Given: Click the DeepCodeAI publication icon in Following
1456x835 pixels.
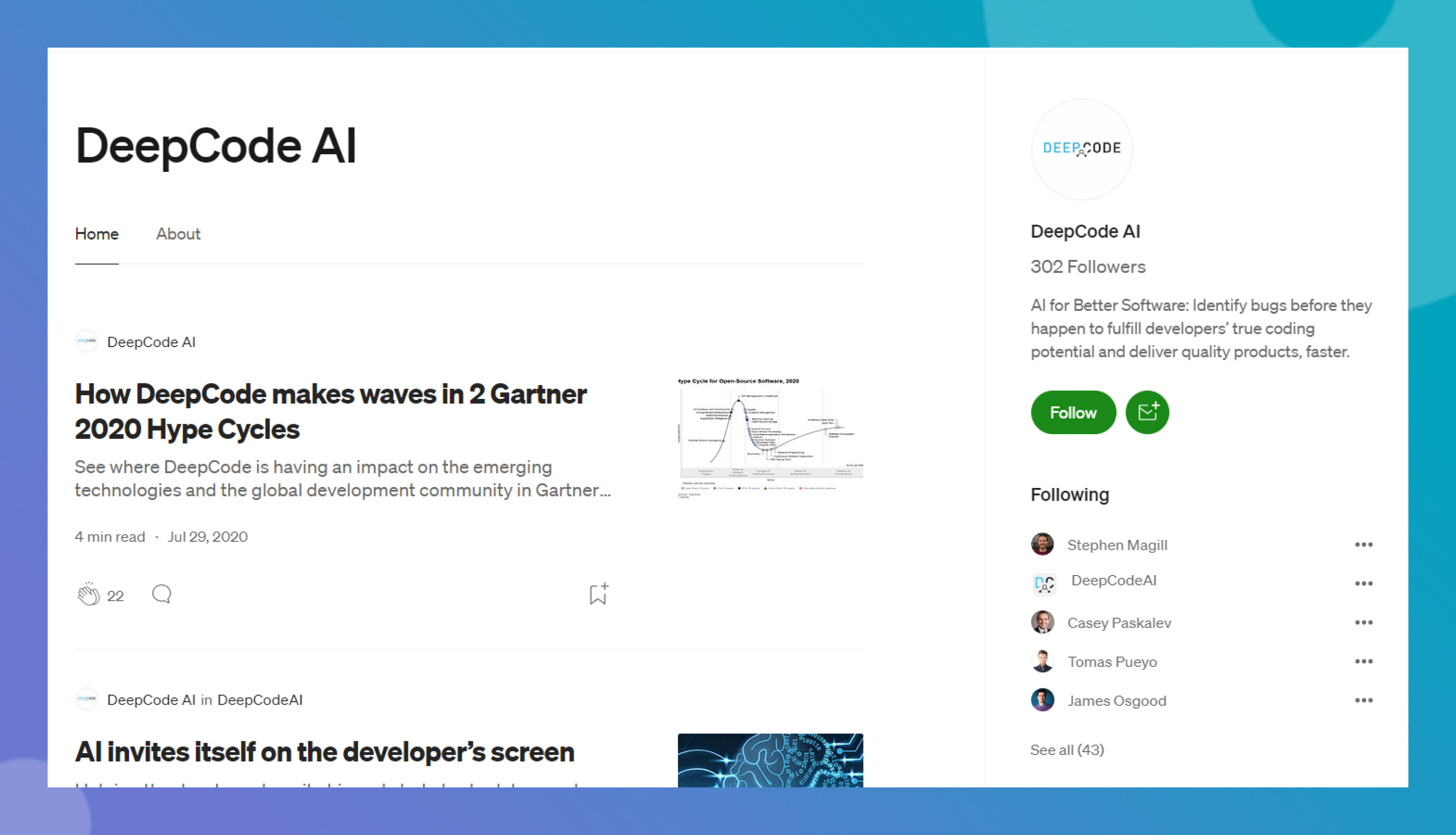Looking at the screenshot, I should point(1044,583).
